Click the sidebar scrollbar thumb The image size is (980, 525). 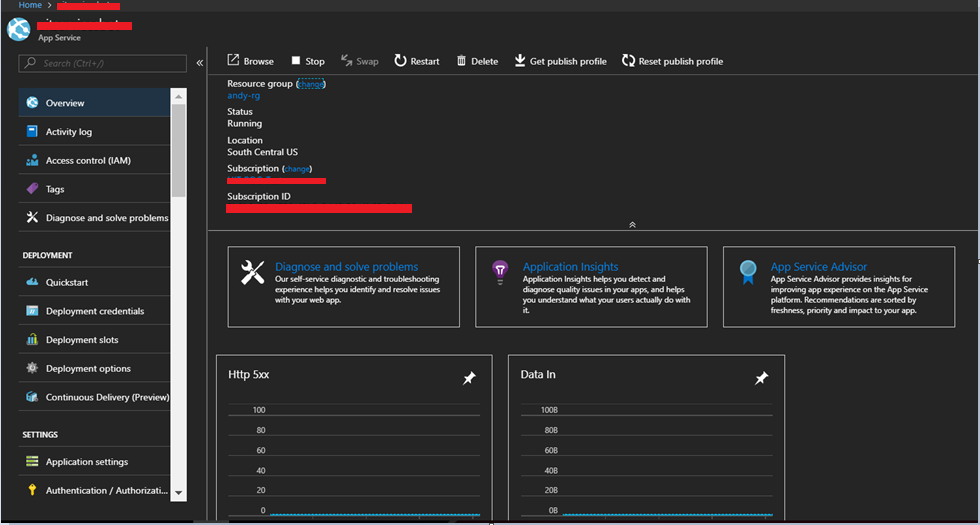tap(178, 150)
